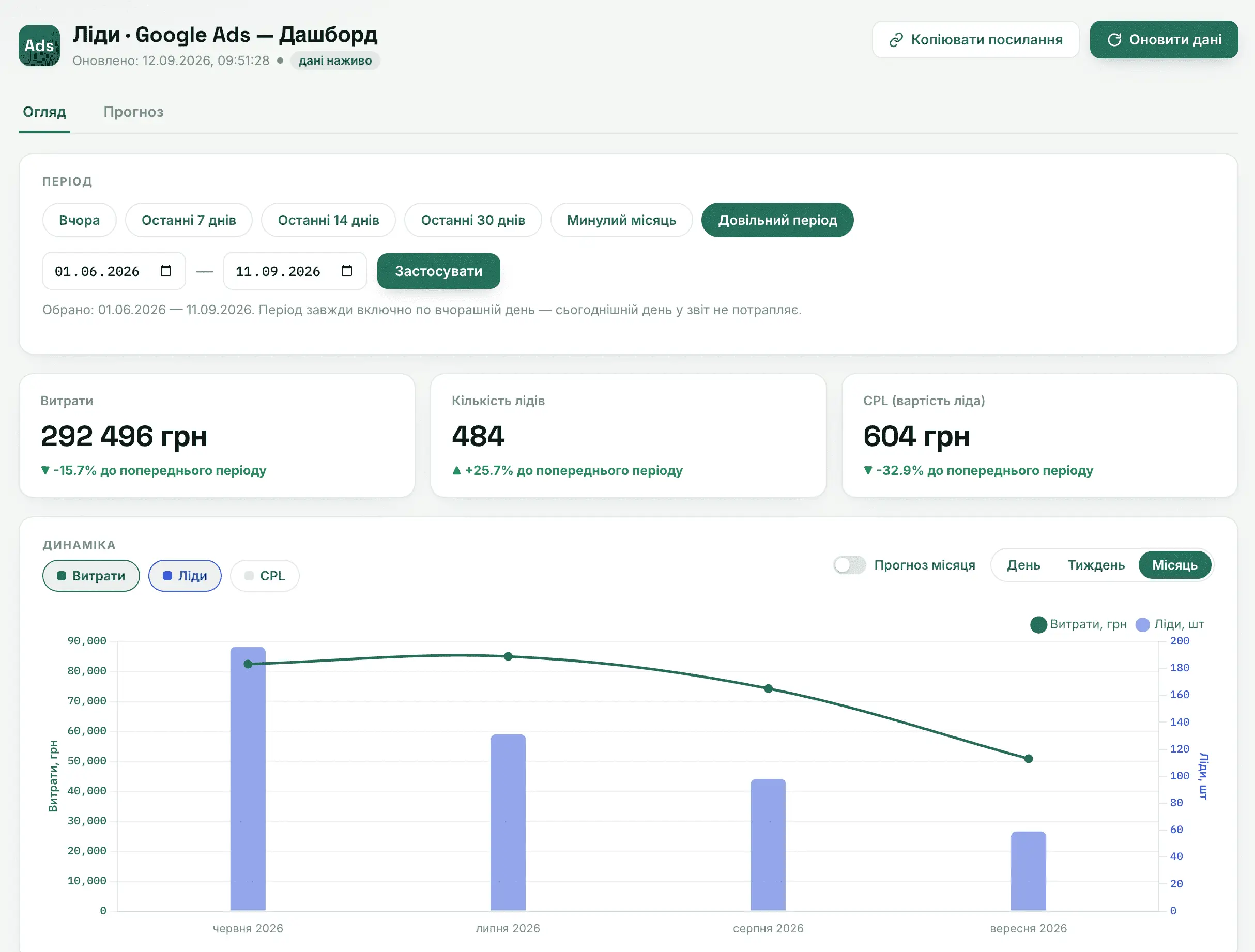Click Копіювати посилання button
This screenshot has height=952, width=1255.
pos(976,40)
